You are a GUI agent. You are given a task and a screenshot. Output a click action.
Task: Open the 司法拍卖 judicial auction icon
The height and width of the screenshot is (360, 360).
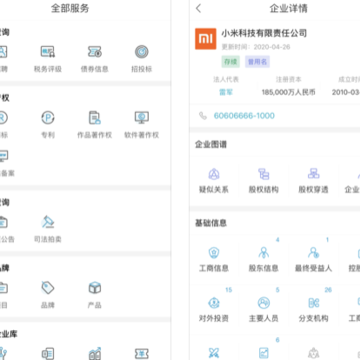(48, 222)
